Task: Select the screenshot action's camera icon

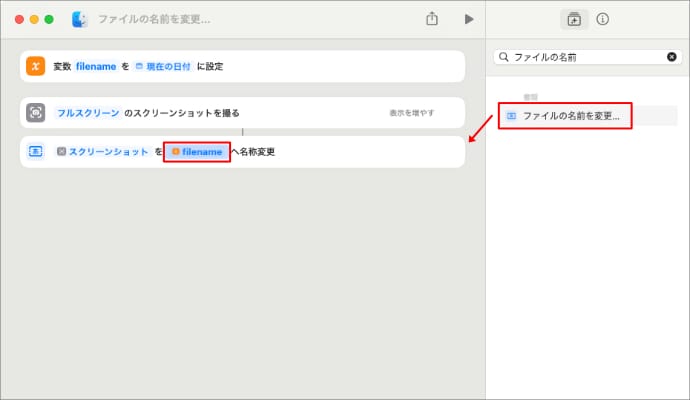Action: (x=35, y=113)
